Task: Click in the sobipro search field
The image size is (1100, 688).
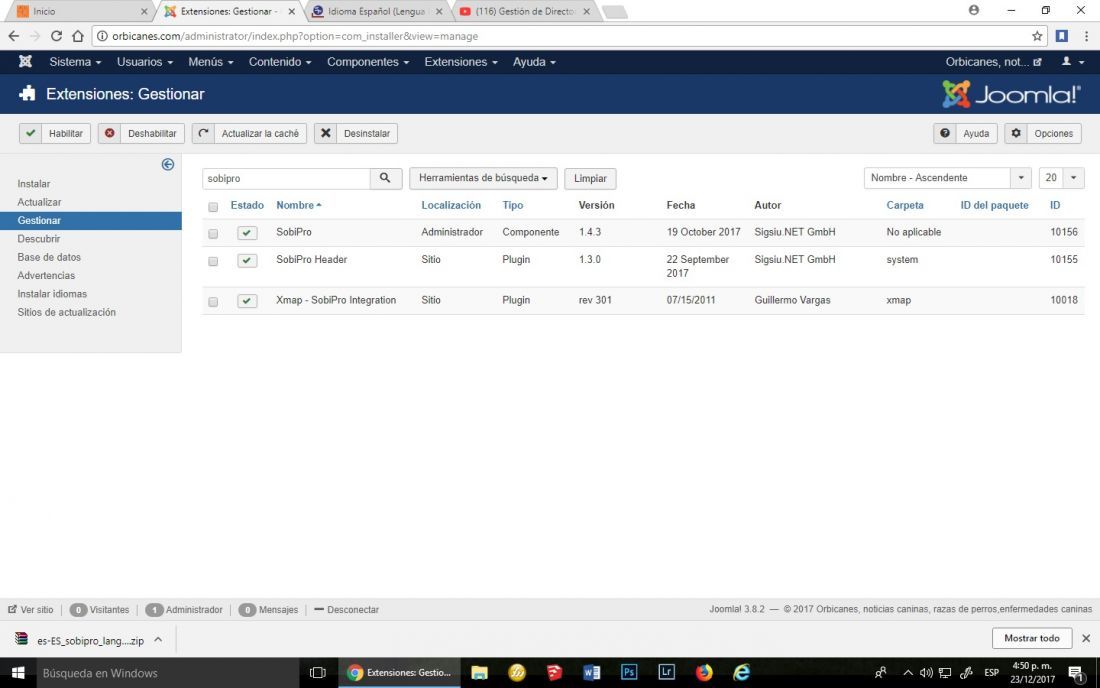Action: 286,178
